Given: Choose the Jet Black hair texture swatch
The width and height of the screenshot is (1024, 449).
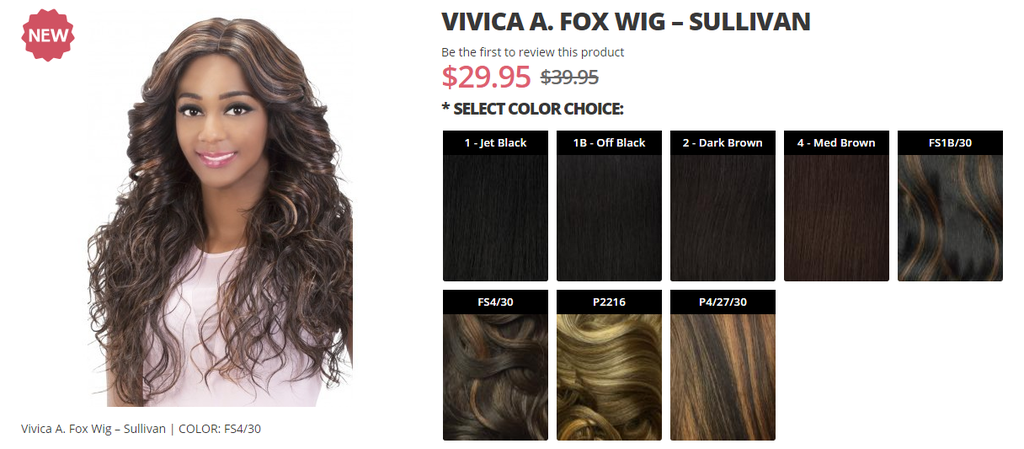Looking at the screenshot, I should (496, 218).
